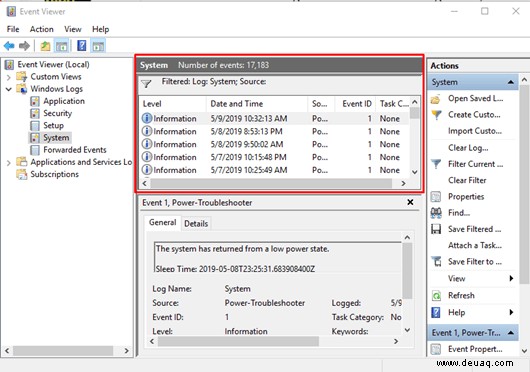Image resolution: width=530 pixels, height=372 pixels.
Task: Click info icon of 5/9/2019 10:32:13 AM event
Action: (147, 118)
